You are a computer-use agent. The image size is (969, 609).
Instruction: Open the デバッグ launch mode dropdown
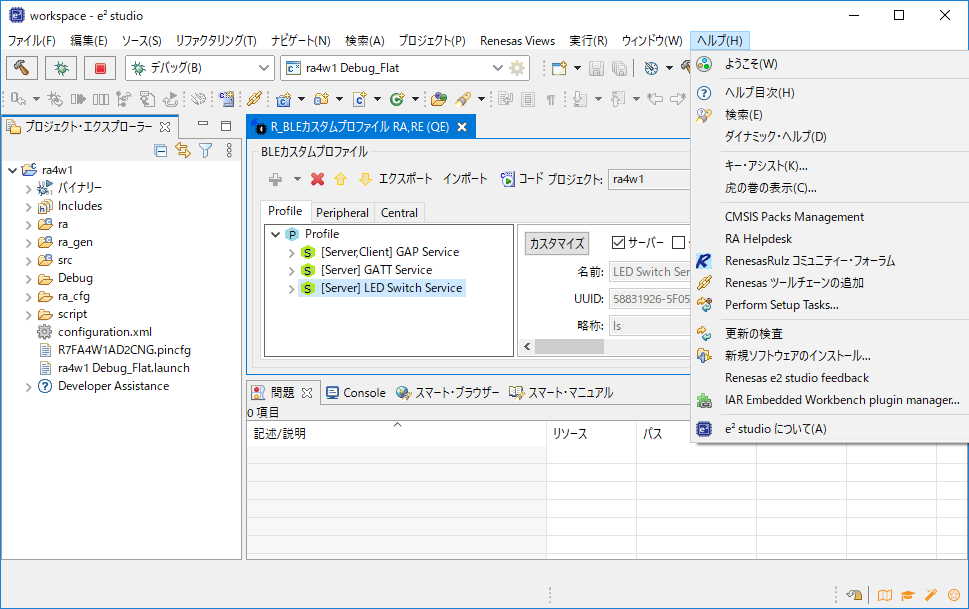(264, 68)
